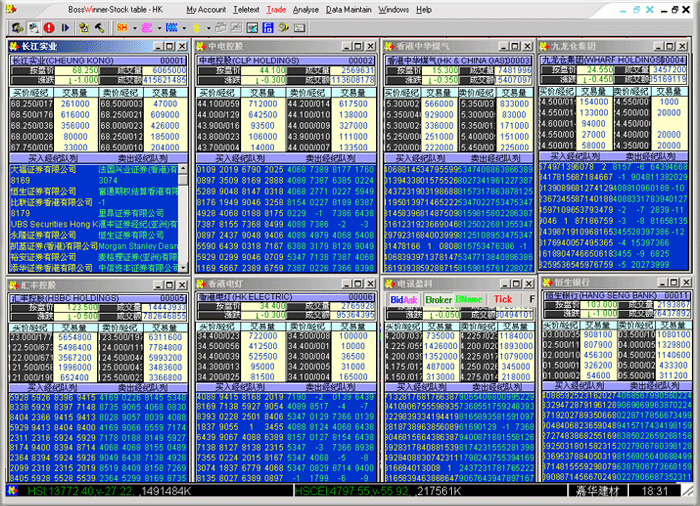Screen dimensions: 700x506
Task: Click the 汇丰控股 window title icon
Action: pyautogui.click(x=13, y=285)
